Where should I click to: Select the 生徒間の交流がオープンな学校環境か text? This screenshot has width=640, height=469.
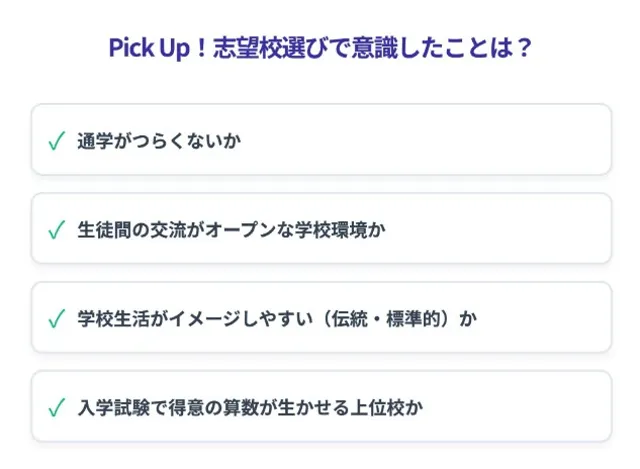(x=231, y=230)
